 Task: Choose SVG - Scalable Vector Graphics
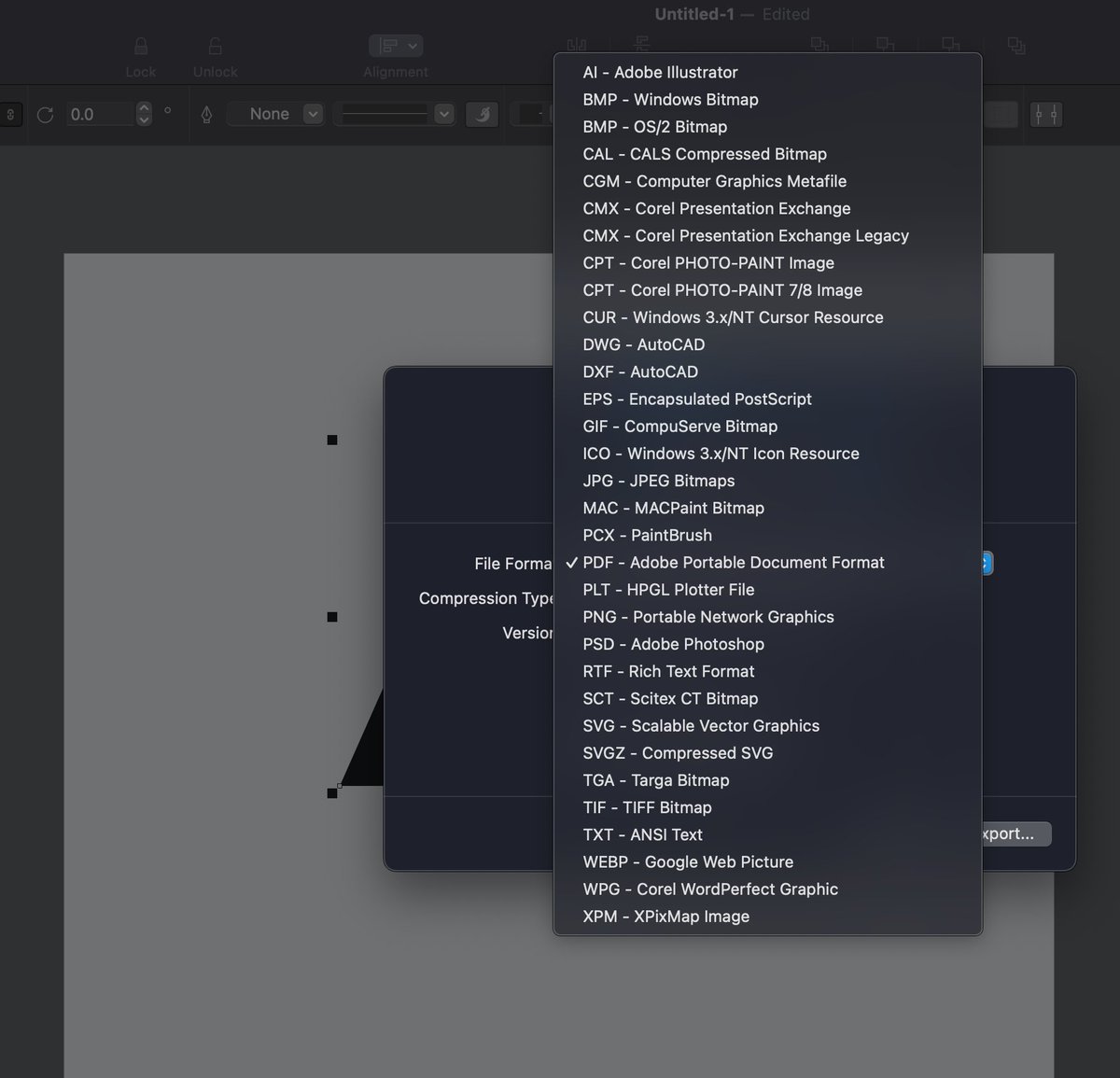[767, 725]
